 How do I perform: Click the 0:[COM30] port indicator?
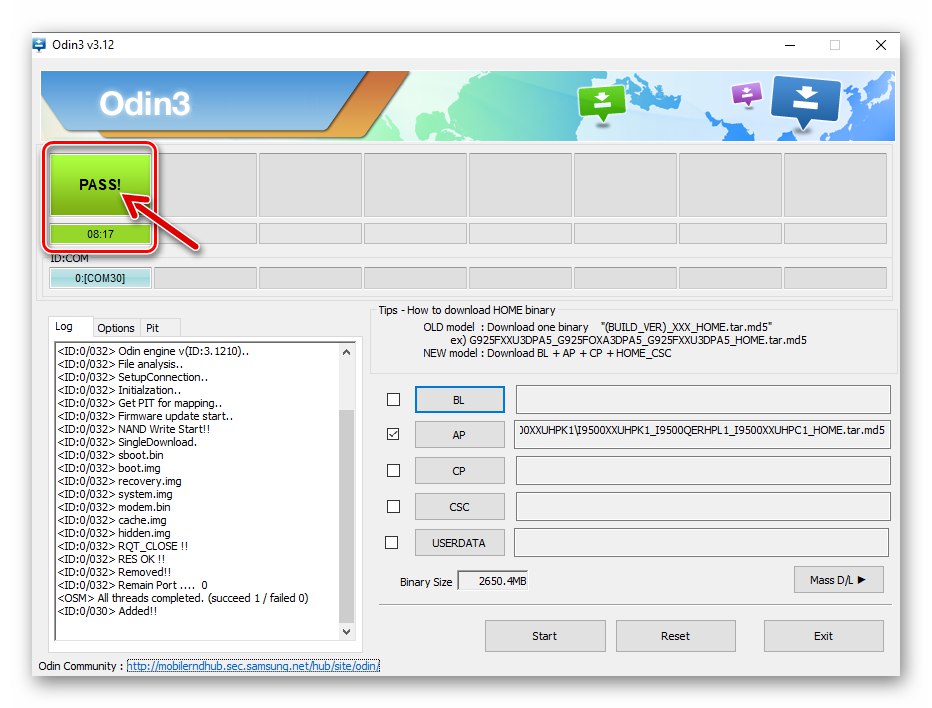tap(100, 278)
